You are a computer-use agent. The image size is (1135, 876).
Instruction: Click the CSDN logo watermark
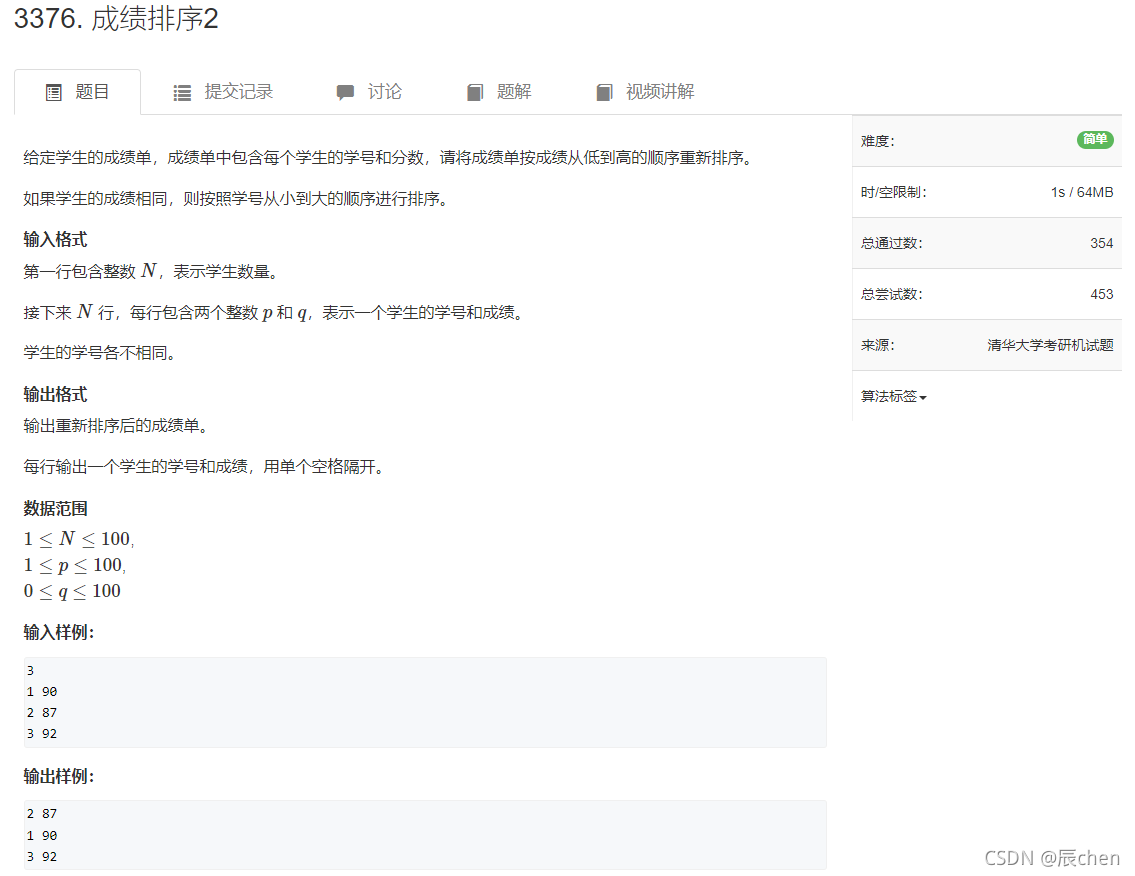point(1012,857)
